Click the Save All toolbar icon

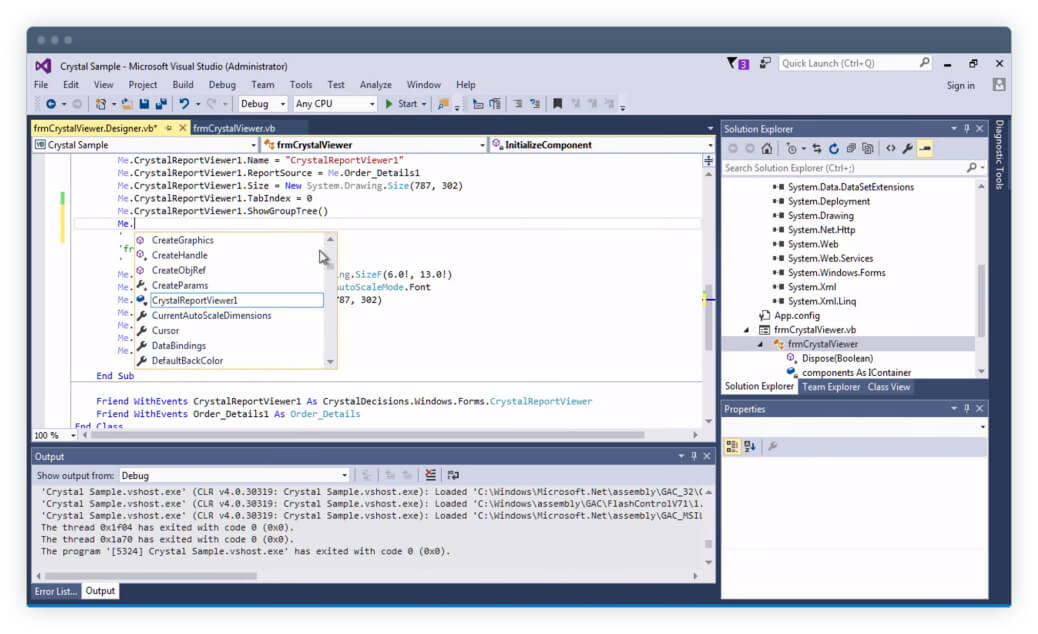161,104
